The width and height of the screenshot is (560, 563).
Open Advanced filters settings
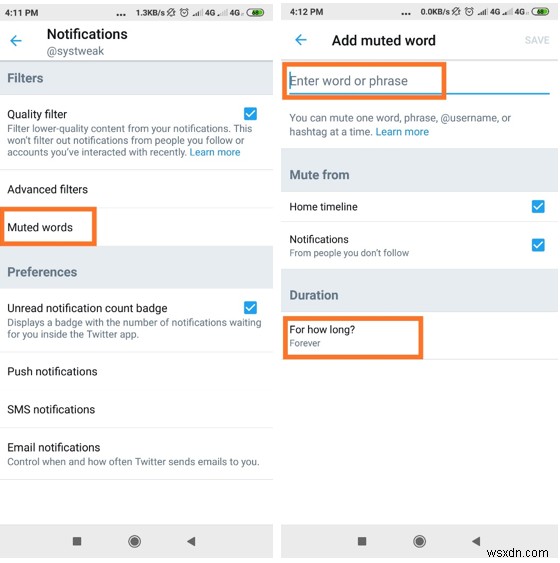[x=136, y=189]
